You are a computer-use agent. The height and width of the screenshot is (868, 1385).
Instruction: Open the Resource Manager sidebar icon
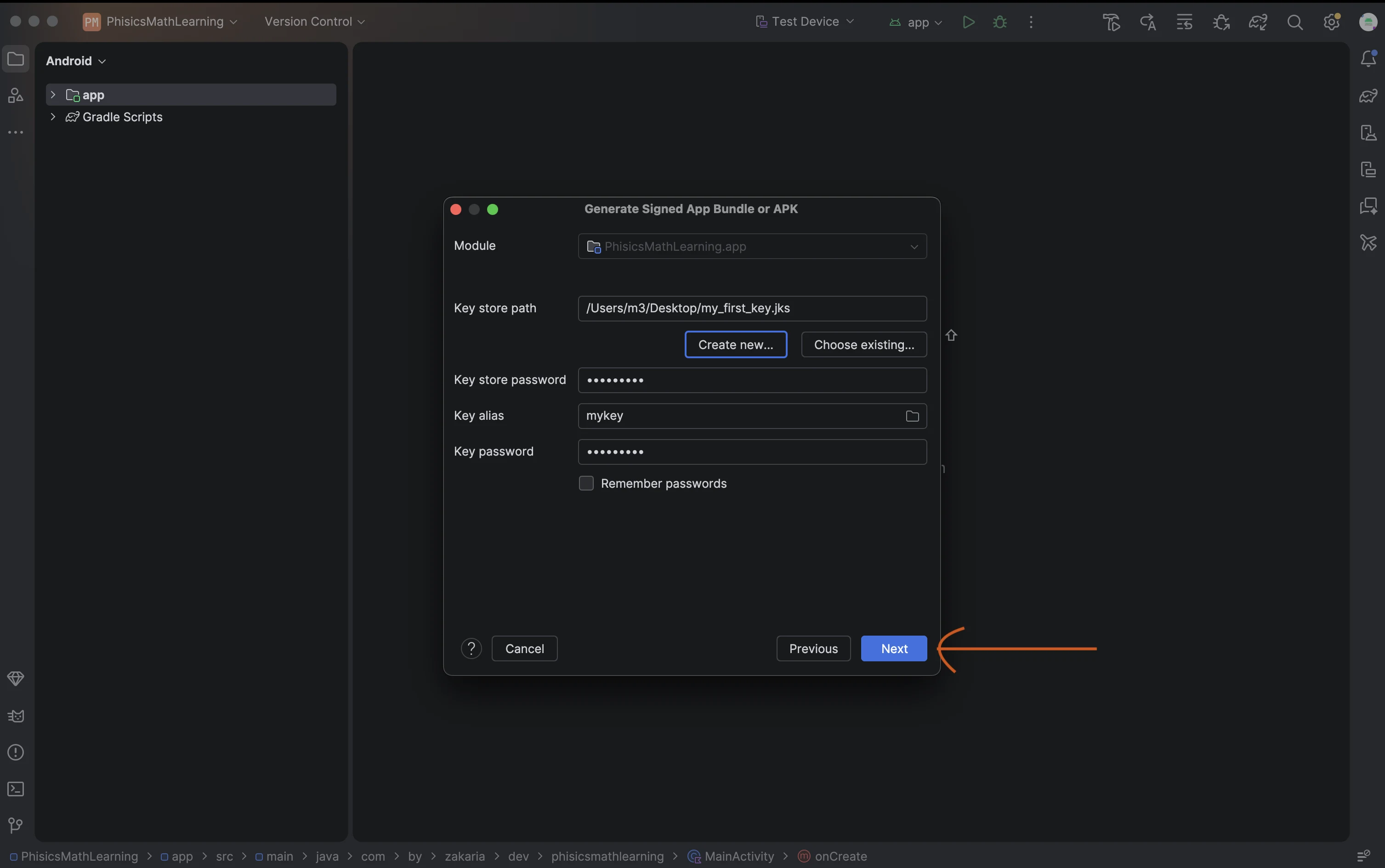pos(16,96)
